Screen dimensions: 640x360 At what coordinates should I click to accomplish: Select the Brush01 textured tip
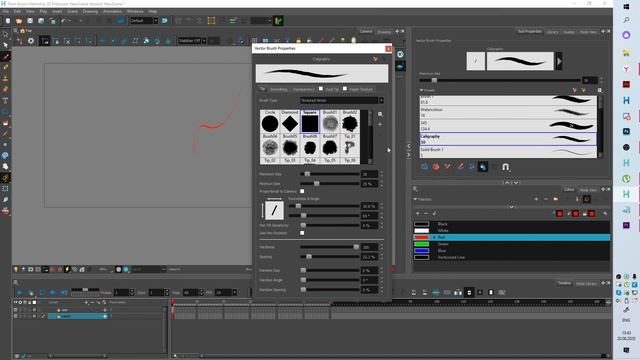(330, 121)
